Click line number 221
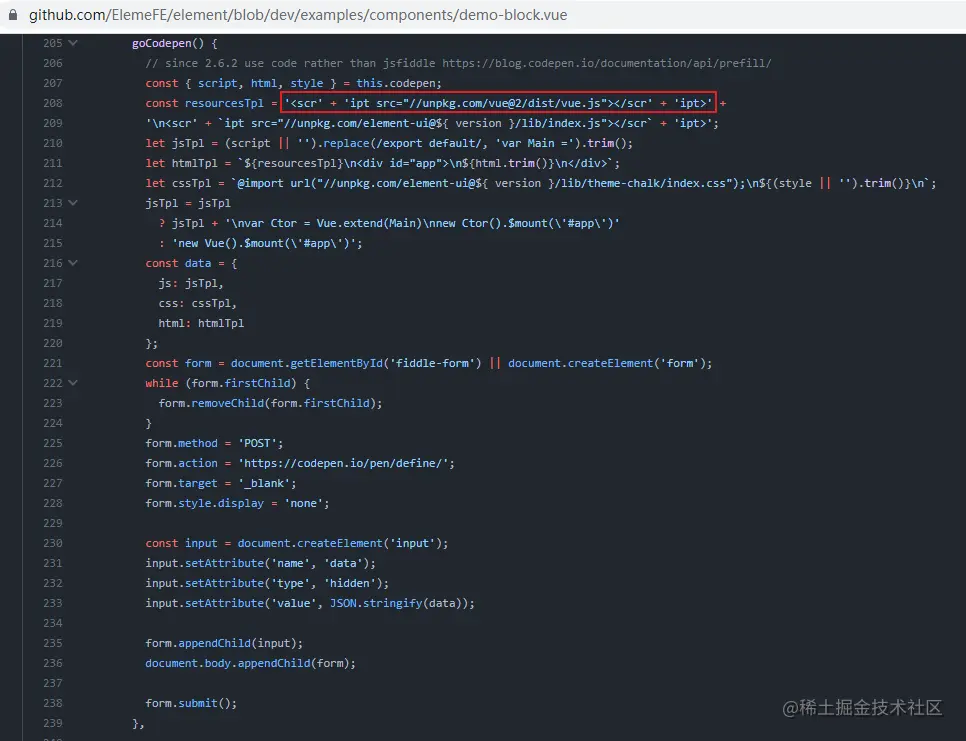966x741 pixels. (53, 363)
